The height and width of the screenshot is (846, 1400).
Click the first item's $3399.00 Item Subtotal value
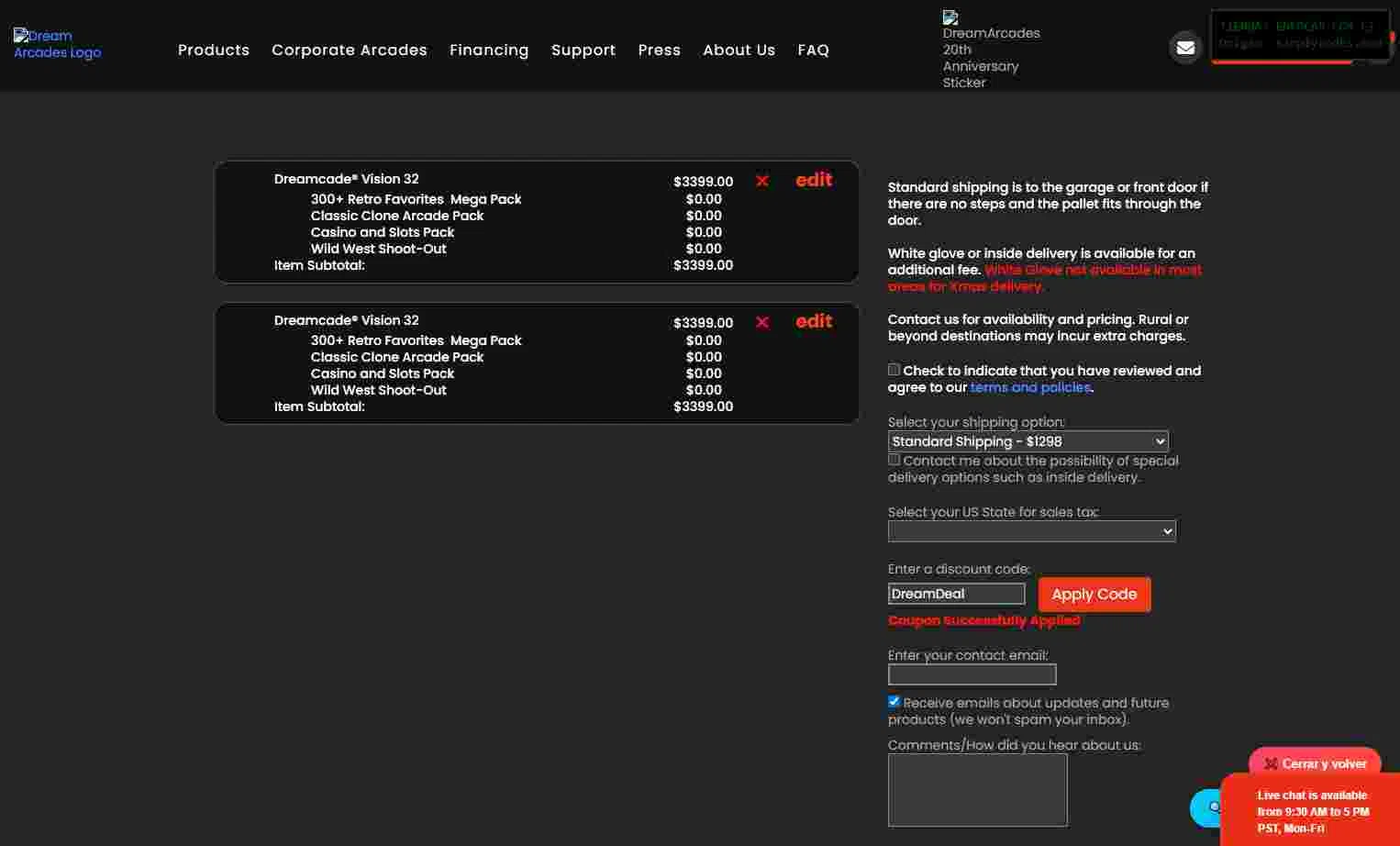coord(703,265)
